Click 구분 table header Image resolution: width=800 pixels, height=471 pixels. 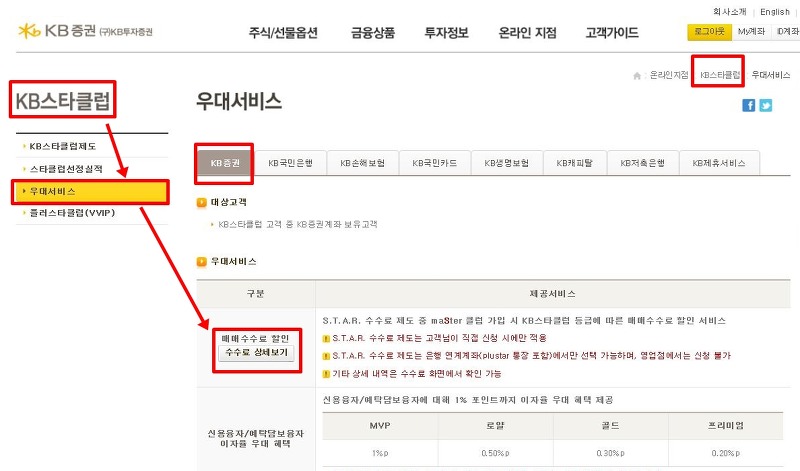[256, 294]
